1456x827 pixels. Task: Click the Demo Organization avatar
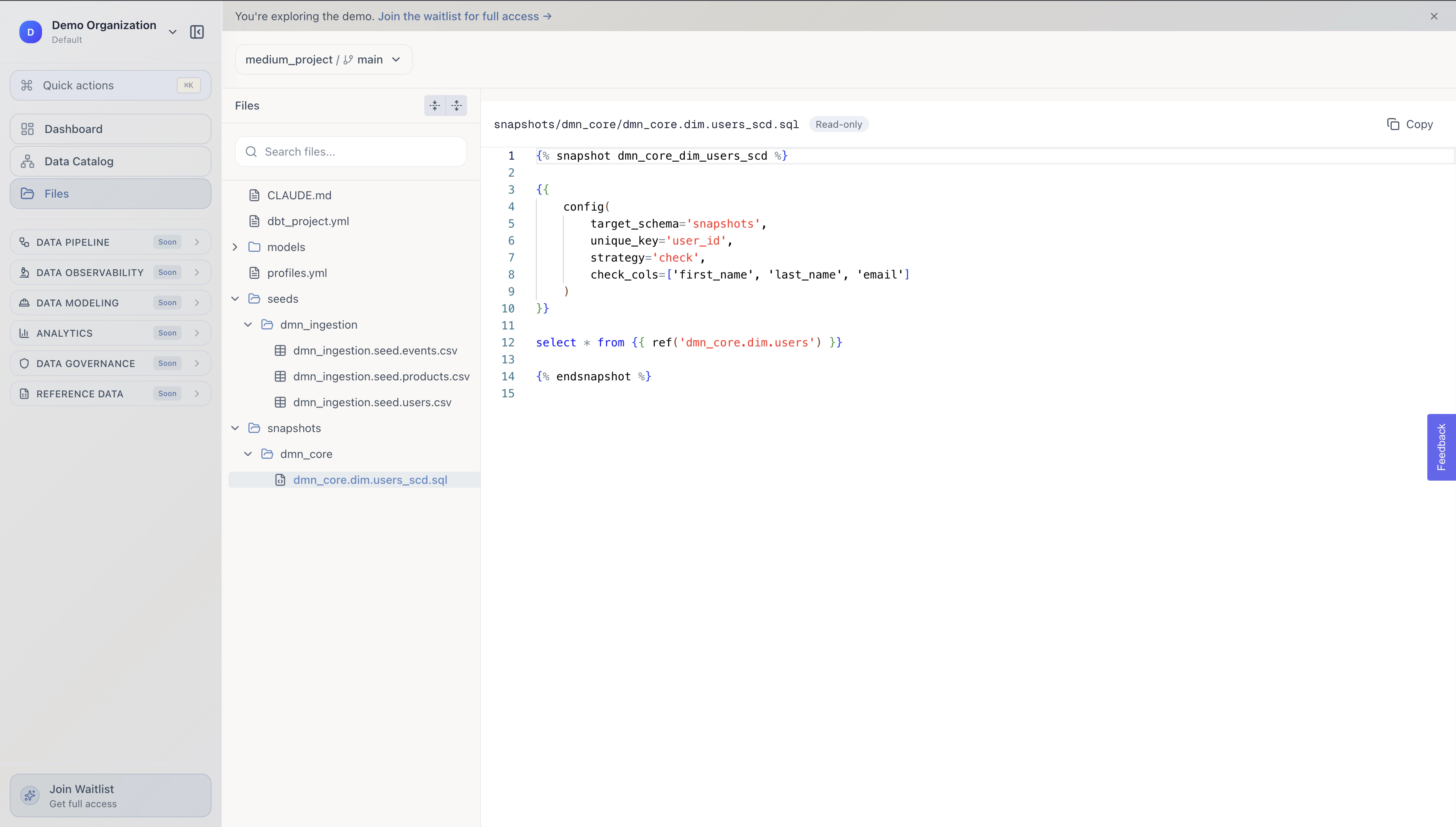[x=31, y=32]
